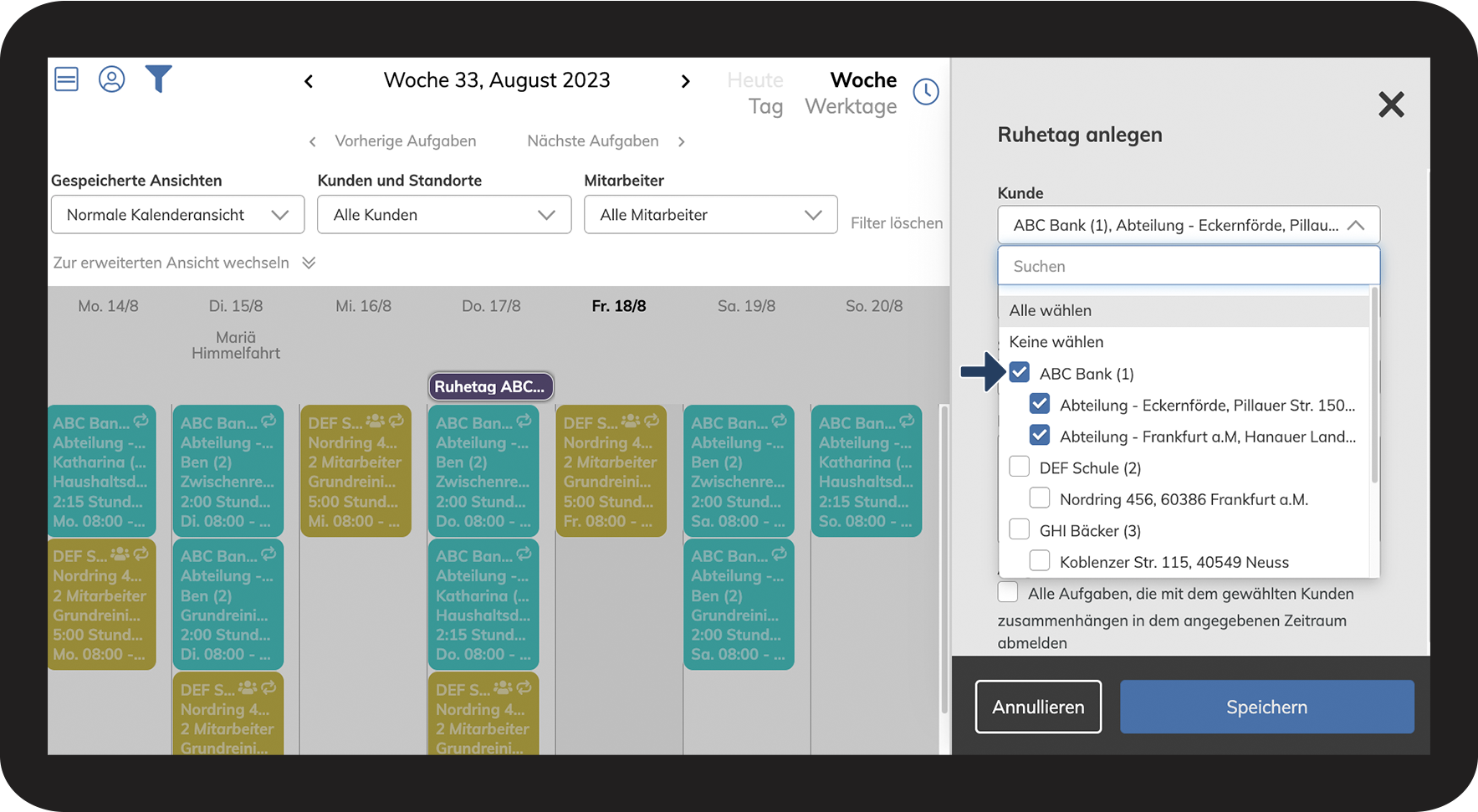
Task: Click group icon on Fr. 18/8 task
Action: pyautogui.click(x=631, y=421)
